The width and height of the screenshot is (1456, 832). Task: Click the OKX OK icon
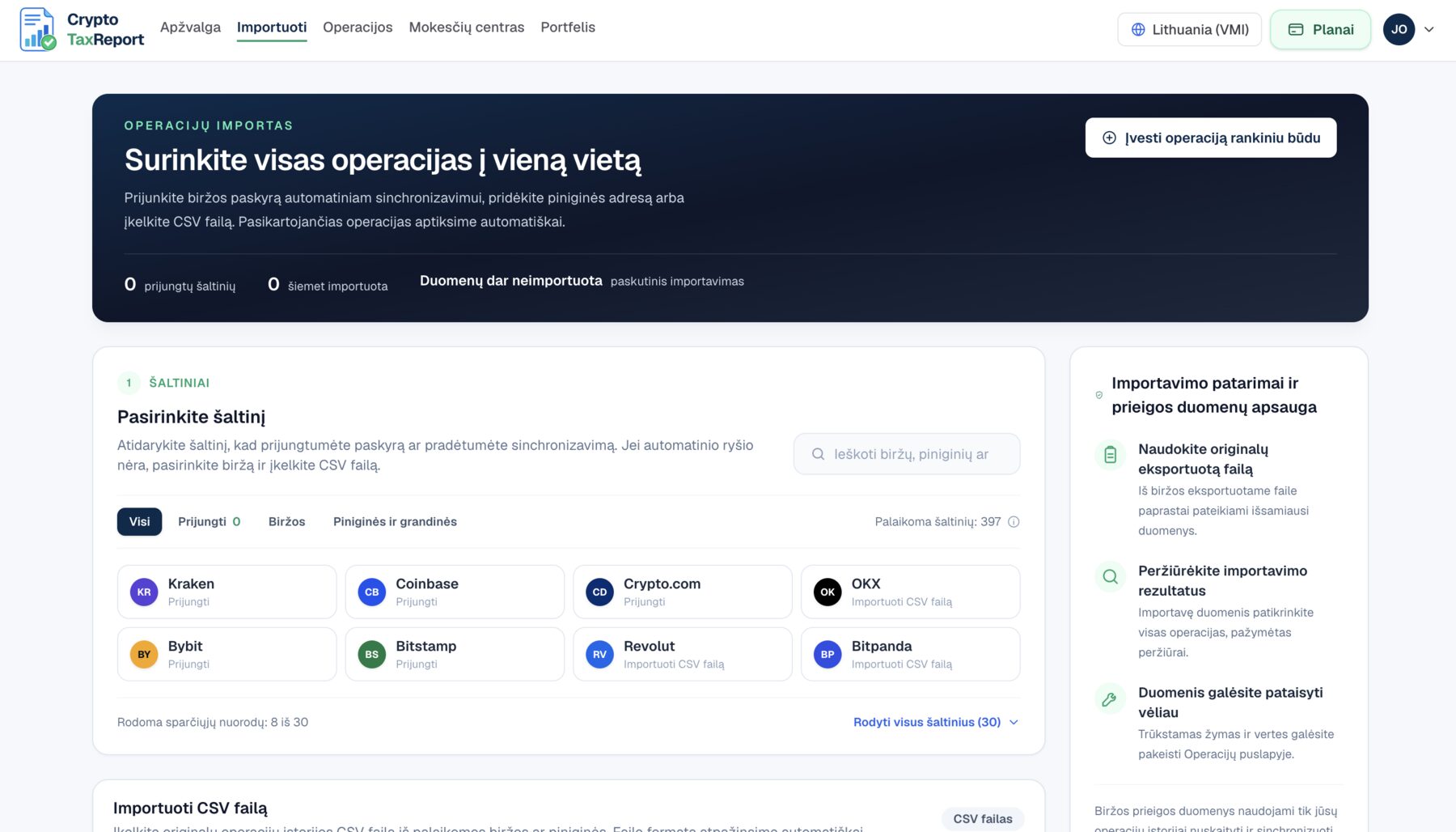827,592
